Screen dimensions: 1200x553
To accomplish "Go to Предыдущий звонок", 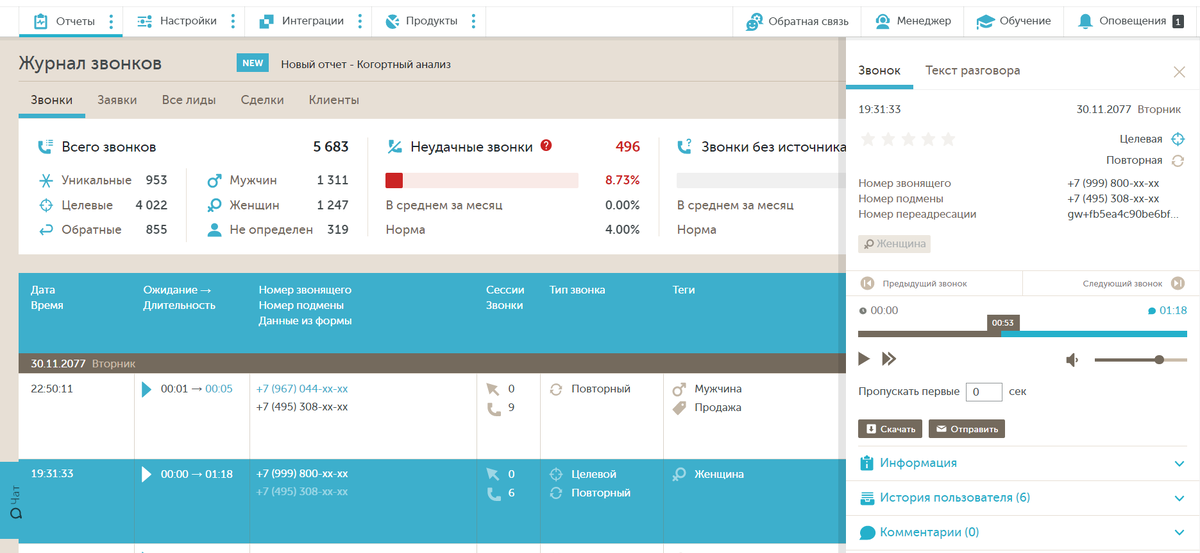I will (x=913, y=284).
